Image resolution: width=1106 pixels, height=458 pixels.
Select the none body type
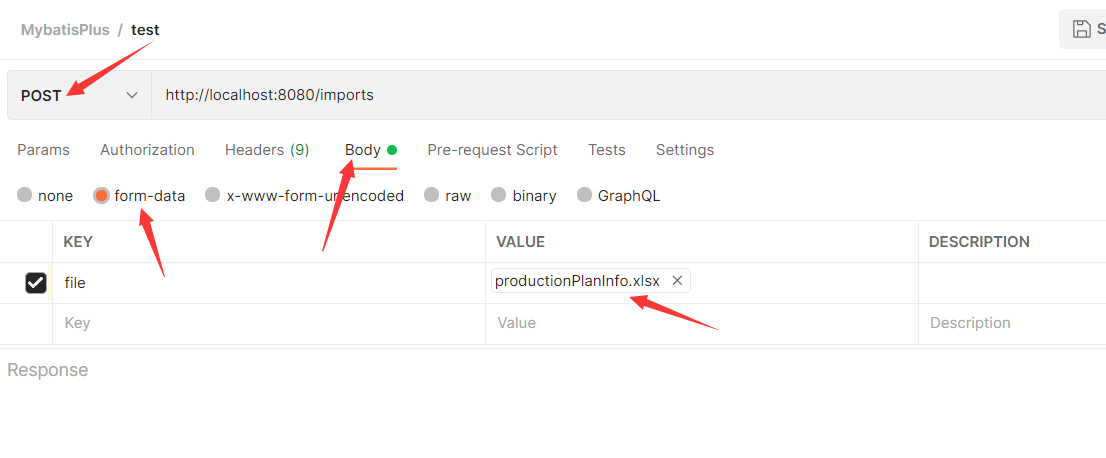click(x=25, y=196)
